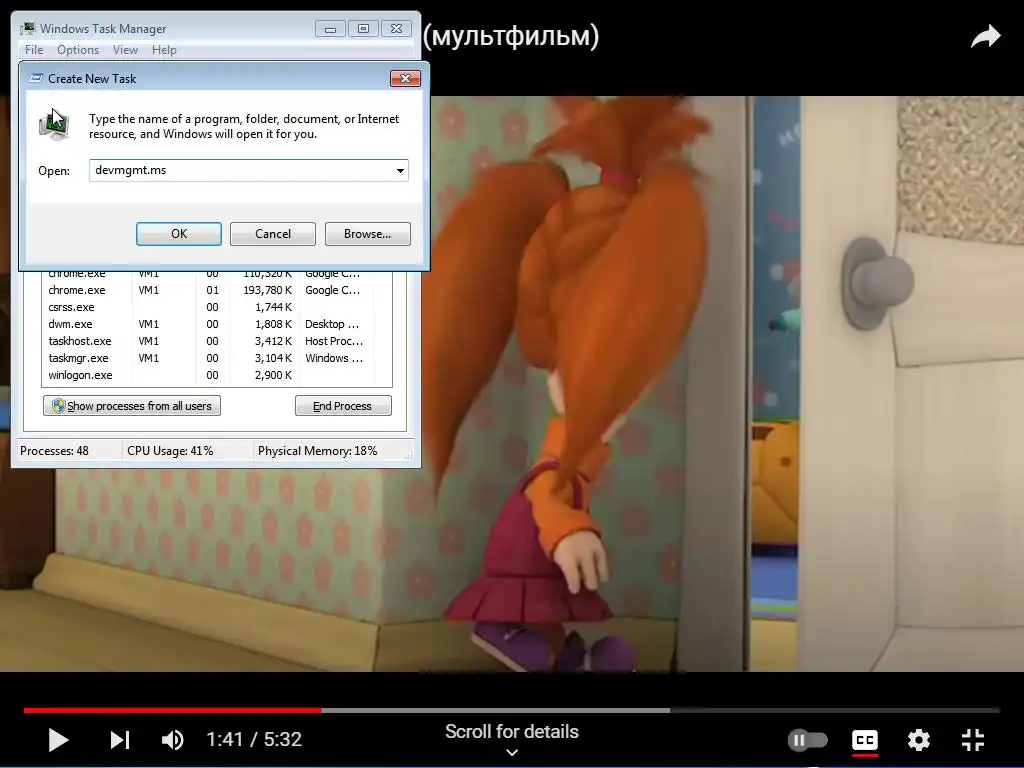
Task: Click the Physical Memory: 18% status text
Action: tap(317, 451)
